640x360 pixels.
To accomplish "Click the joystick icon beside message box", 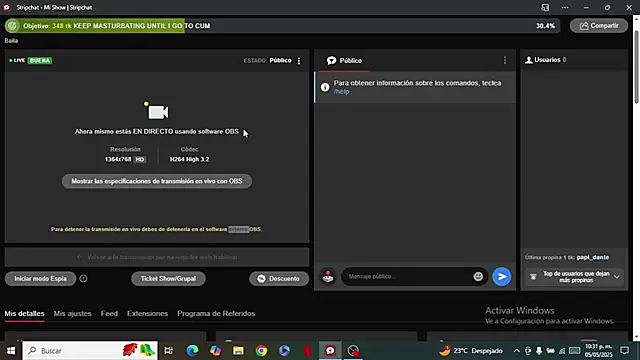I will [x=328, y=277].
